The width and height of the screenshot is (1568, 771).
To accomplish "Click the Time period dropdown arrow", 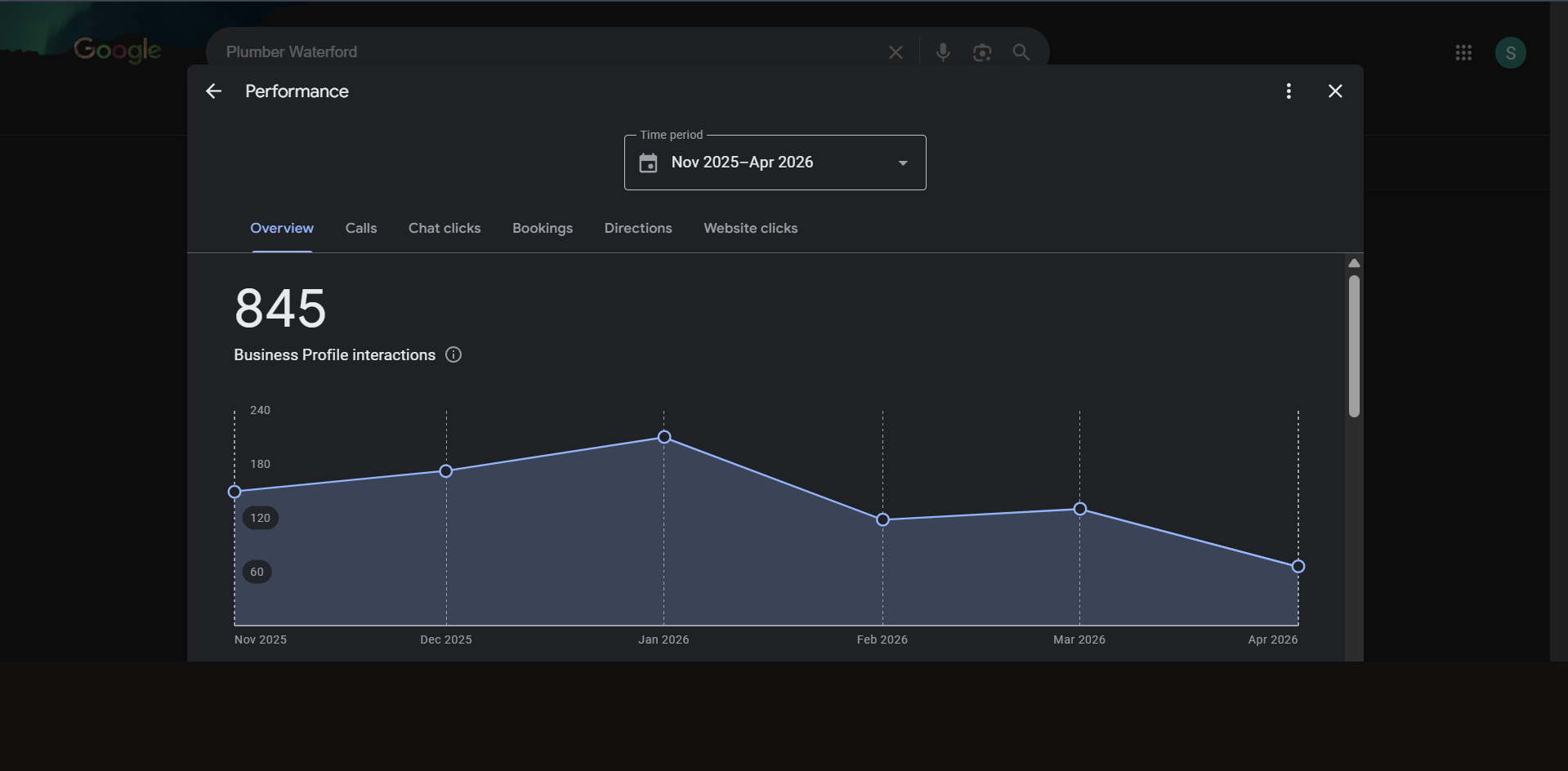I will [902, 163].
